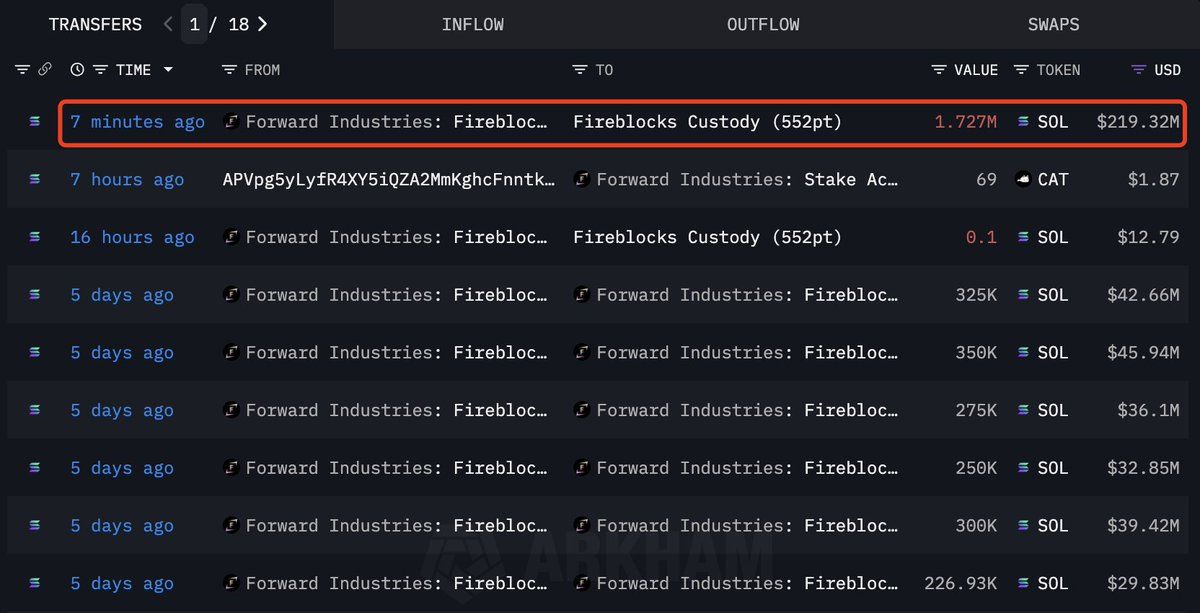The height and width of the screenshot is (613, 1200).
Task: Click the Solana chain icon on the first transfer row
Action: [x=33, y=122]
